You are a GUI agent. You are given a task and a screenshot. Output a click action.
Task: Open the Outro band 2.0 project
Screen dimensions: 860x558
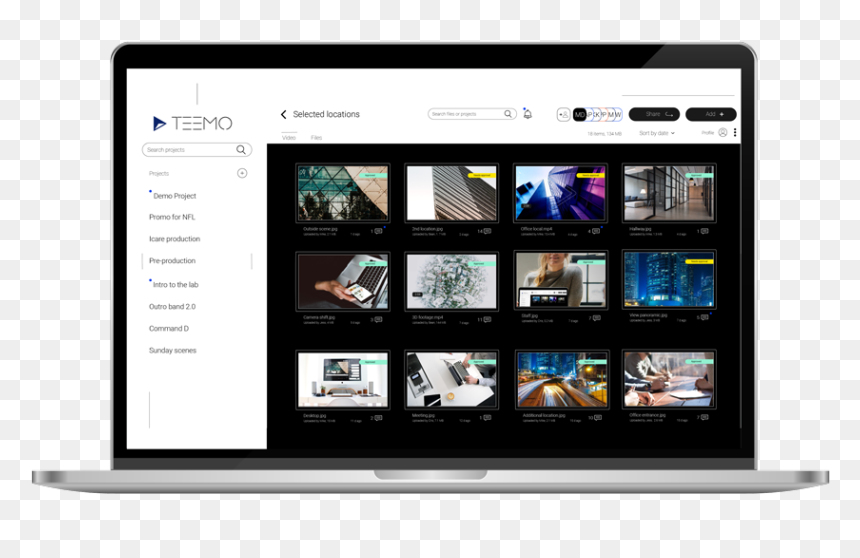coord(172,307)
